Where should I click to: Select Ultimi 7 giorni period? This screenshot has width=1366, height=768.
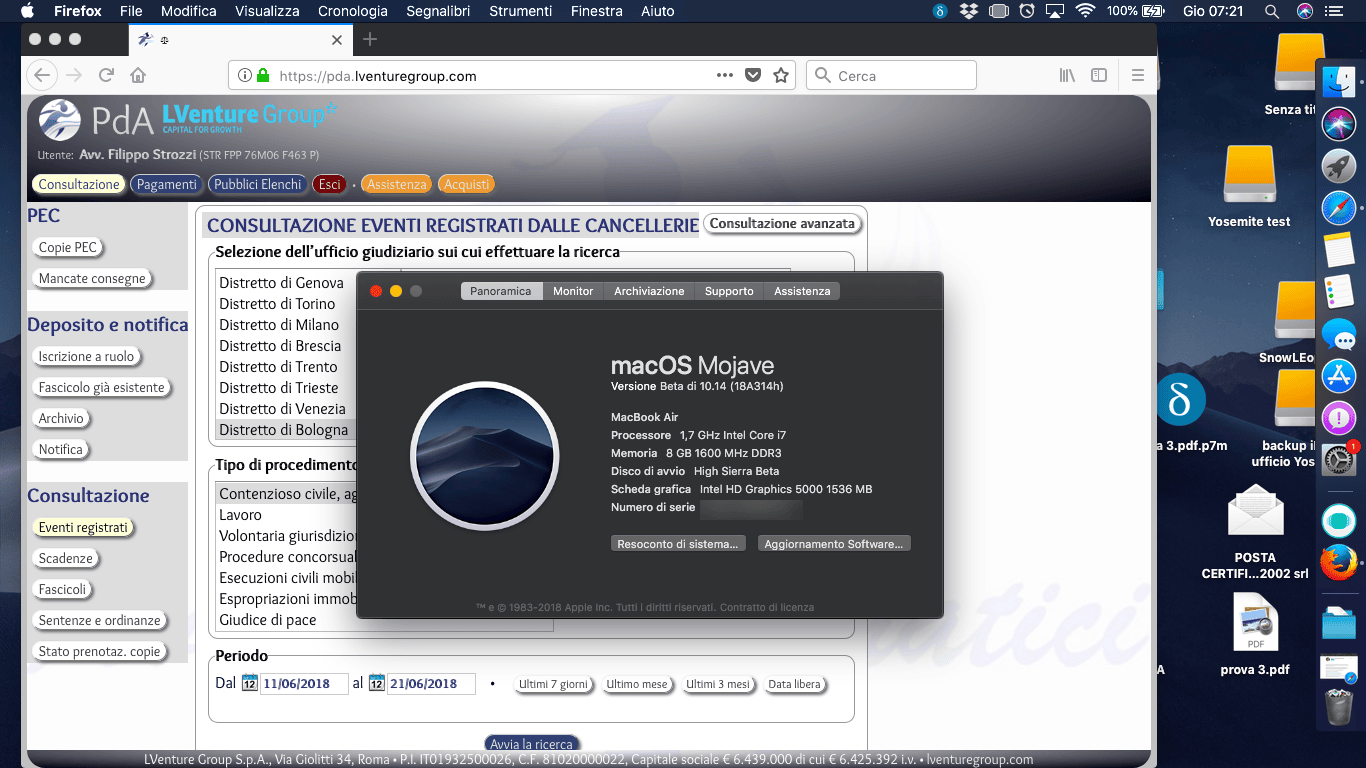(553, 685)
